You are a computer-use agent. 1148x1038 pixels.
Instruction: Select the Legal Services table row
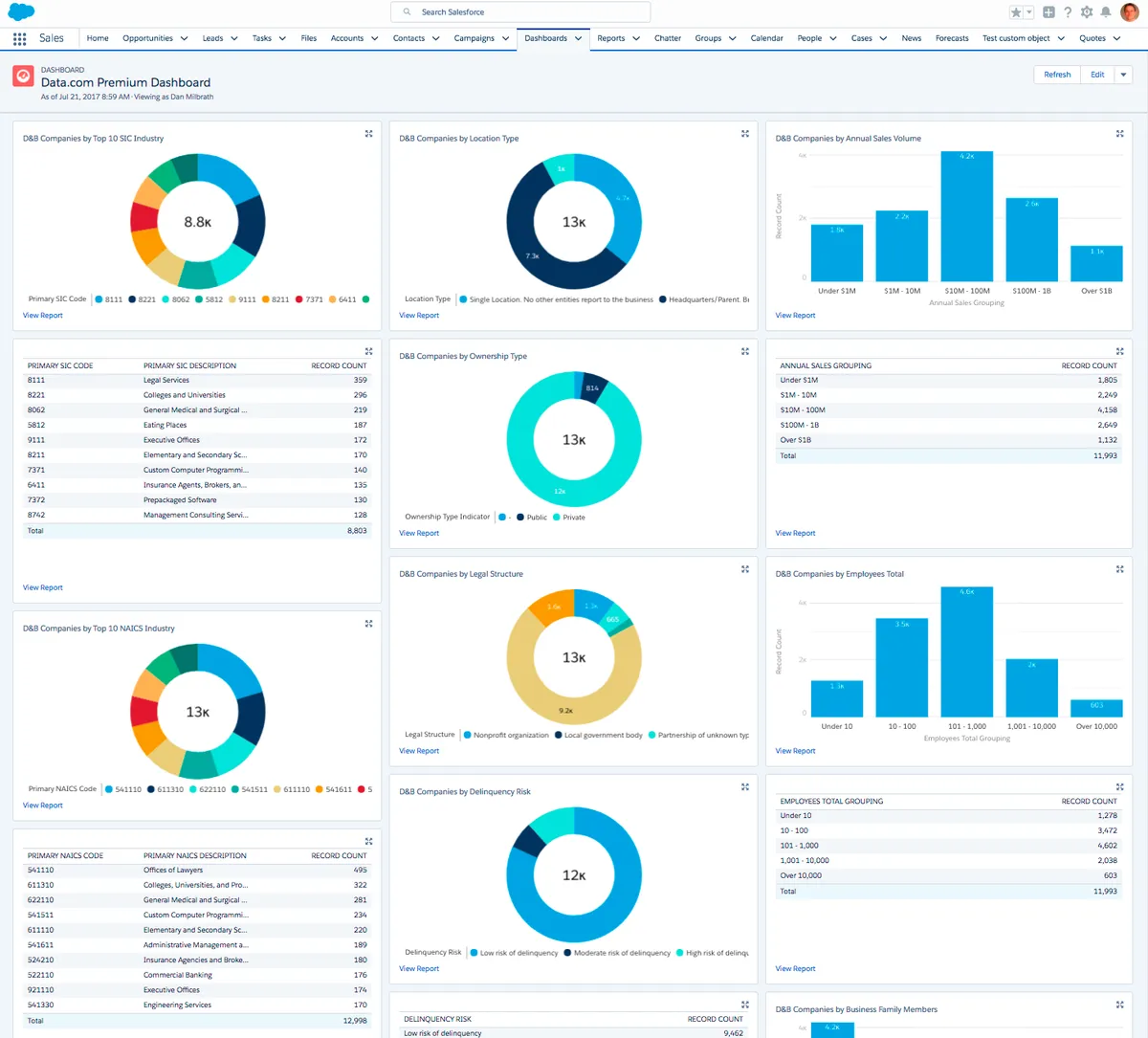point(197,380)
